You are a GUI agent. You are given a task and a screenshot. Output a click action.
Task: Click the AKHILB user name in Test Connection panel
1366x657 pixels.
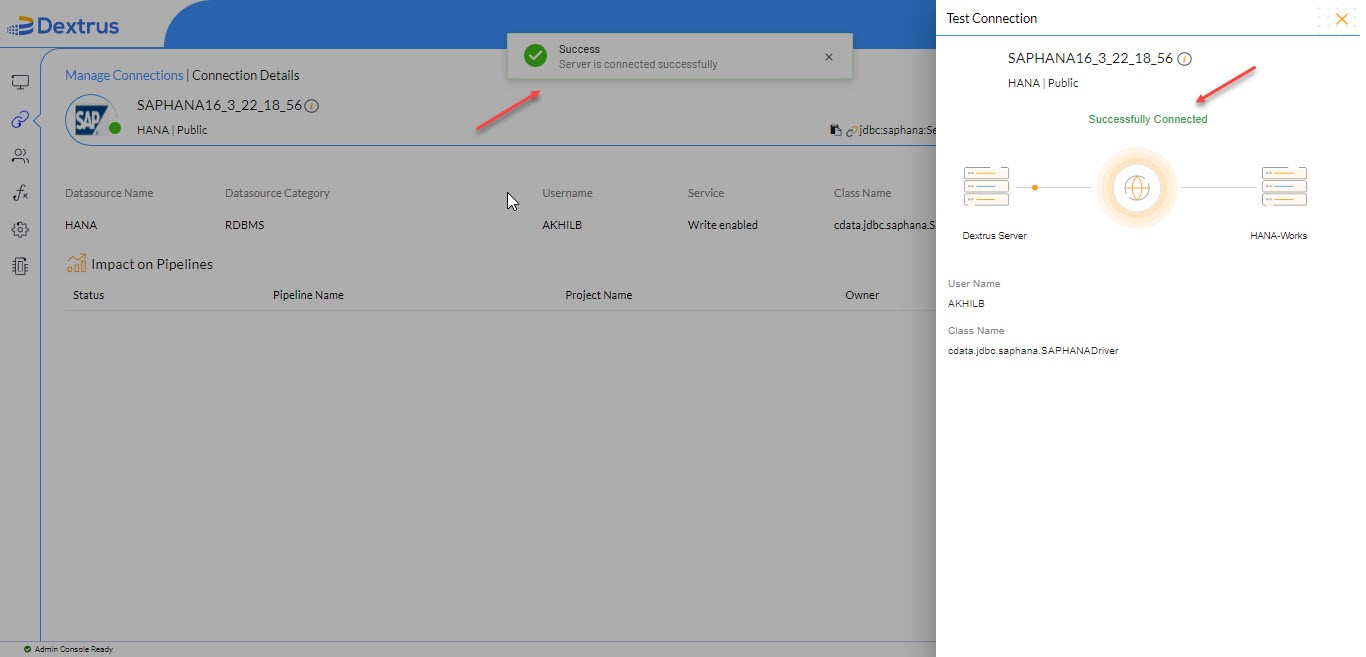click(x=966, y=303)
